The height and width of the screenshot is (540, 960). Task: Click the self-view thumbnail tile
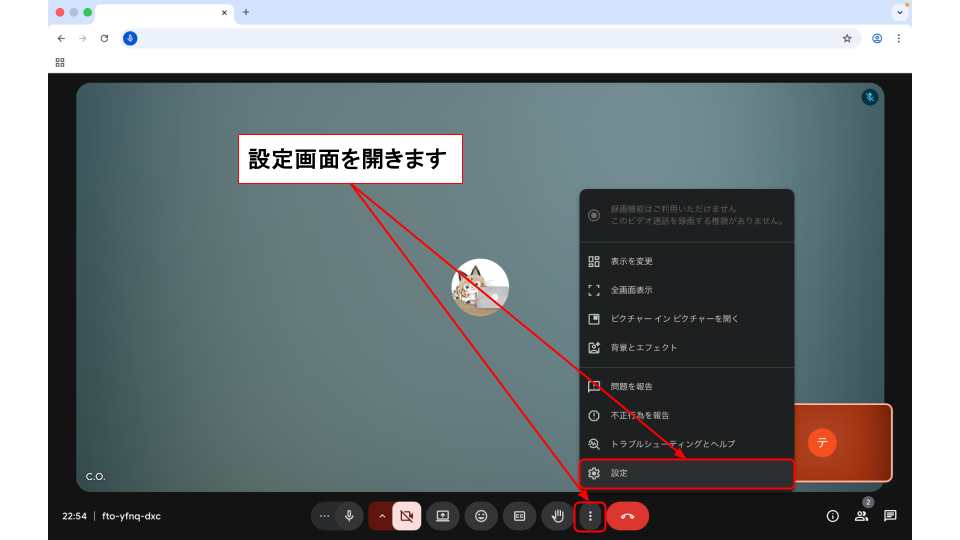click(843, 442)
